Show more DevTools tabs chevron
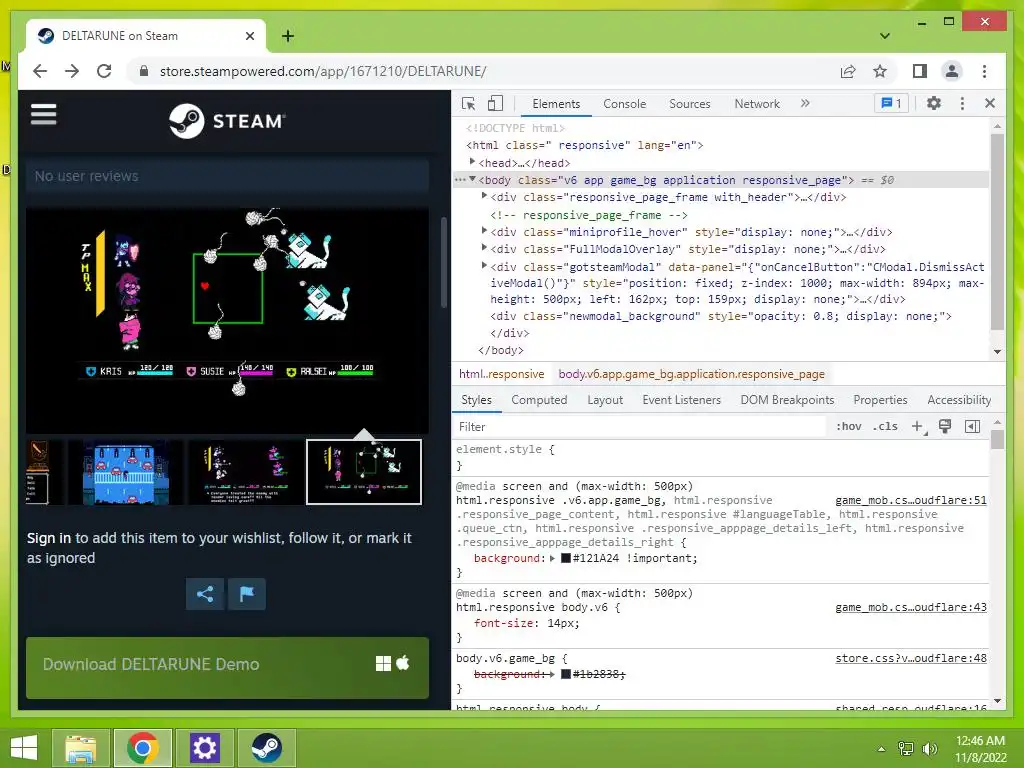 805,103
